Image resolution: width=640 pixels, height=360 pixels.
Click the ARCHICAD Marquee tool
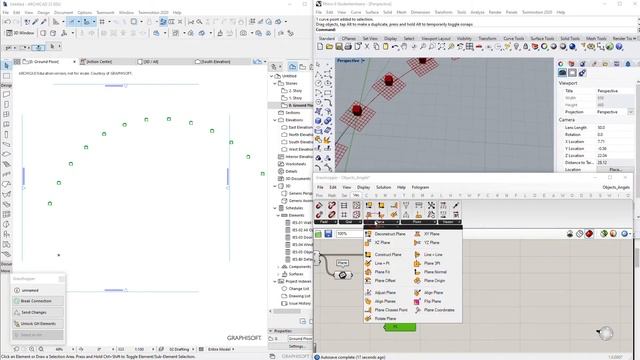6,76
